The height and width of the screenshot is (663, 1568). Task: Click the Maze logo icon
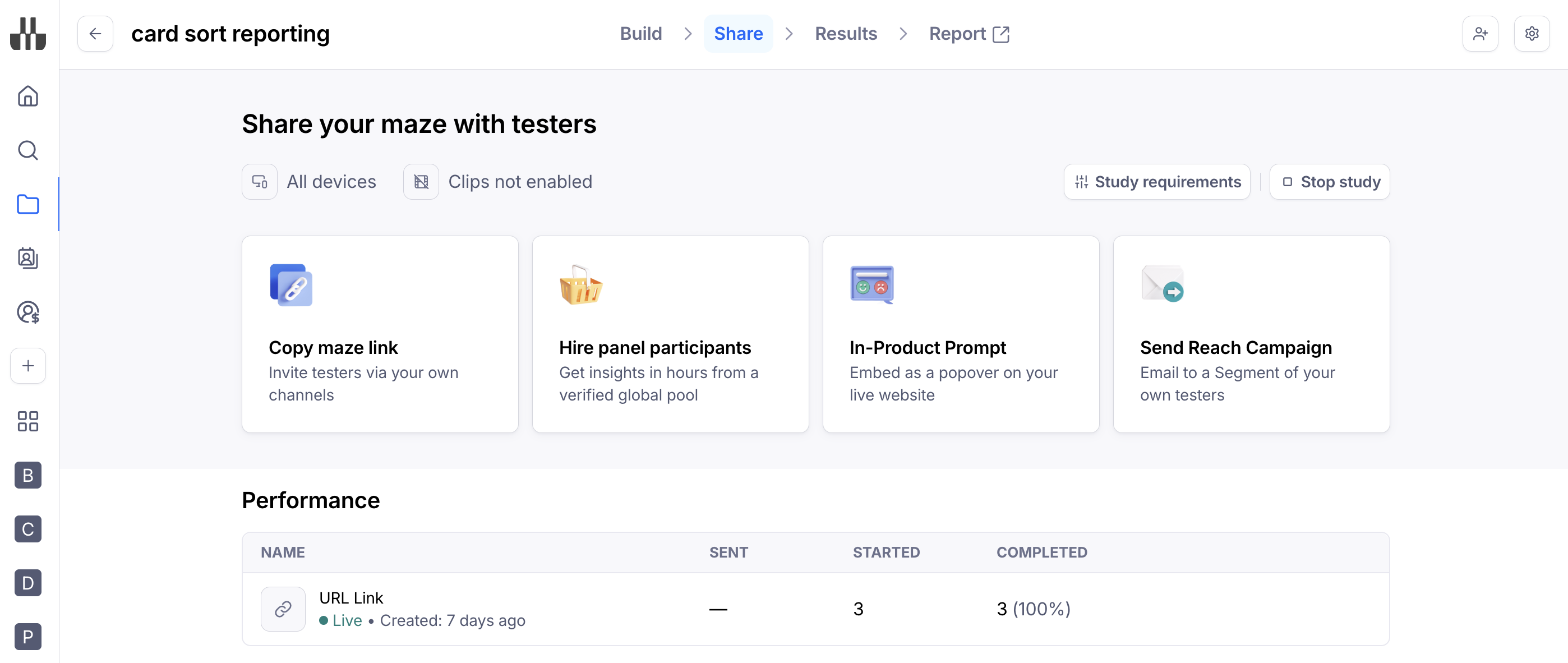coord(28,34)
